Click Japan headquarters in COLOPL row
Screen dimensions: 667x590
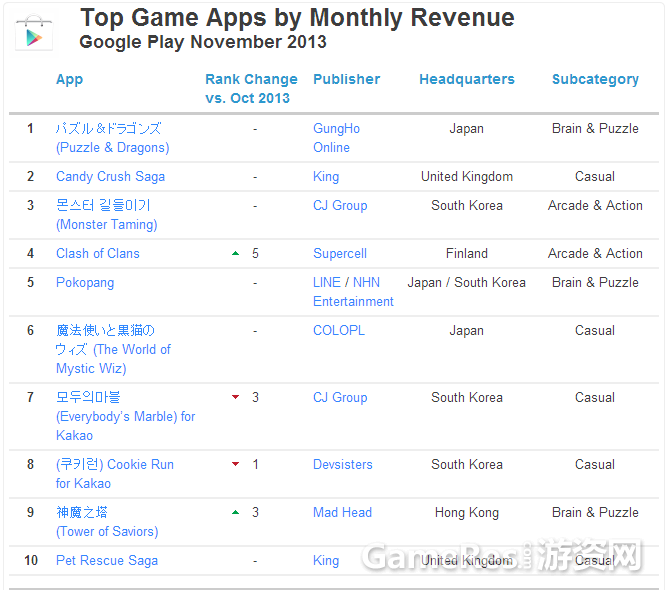point(467,331)
